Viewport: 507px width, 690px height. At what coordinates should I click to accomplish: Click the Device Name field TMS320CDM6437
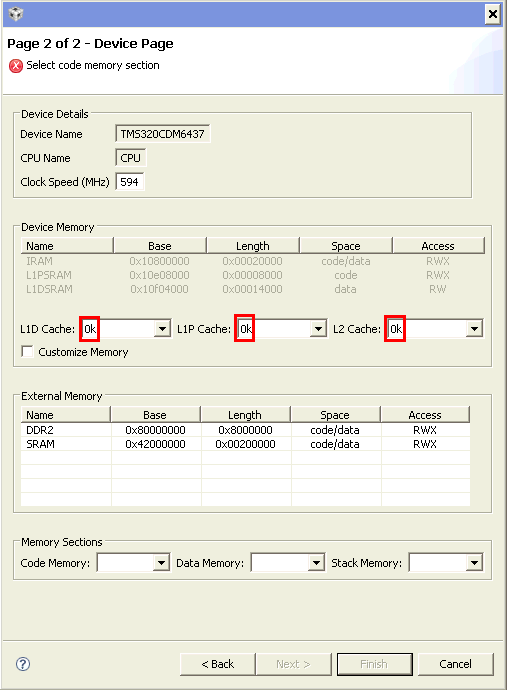pyautogui.click(x=162, y=134)
